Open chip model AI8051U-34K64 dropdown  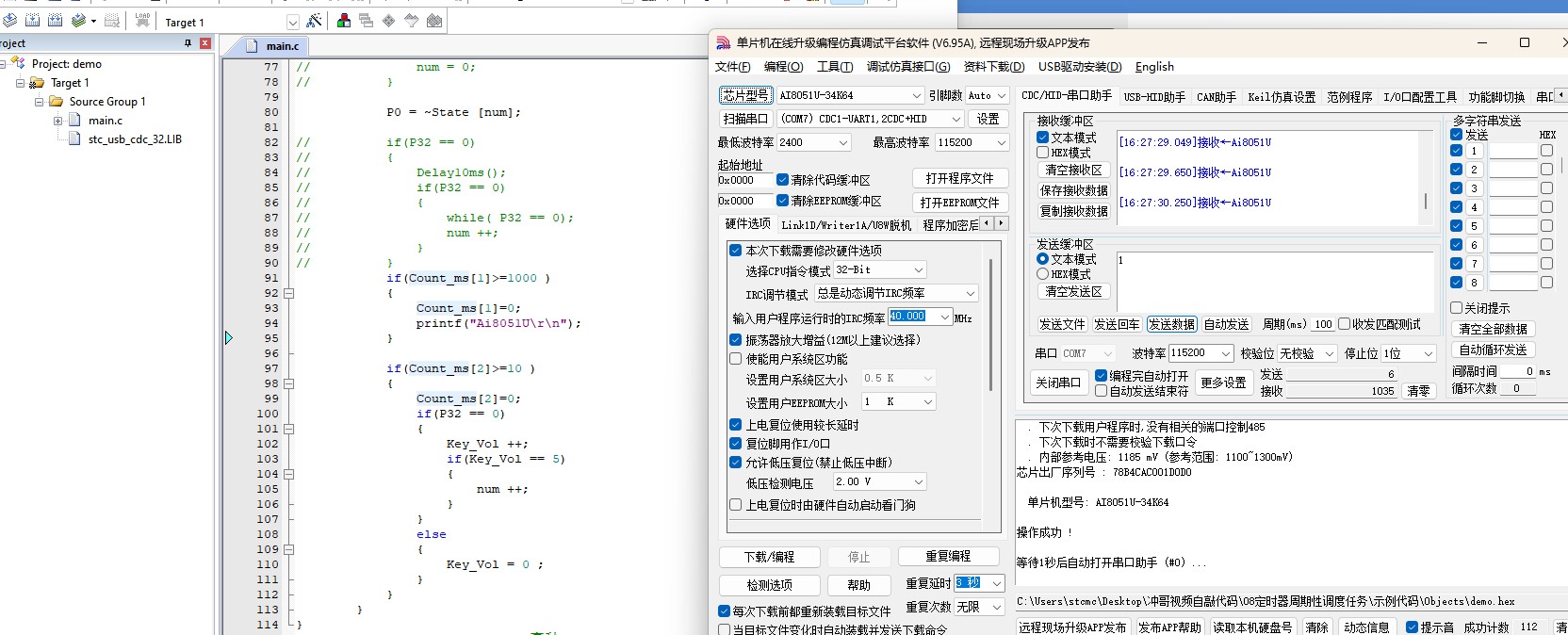tap(916, 95)
